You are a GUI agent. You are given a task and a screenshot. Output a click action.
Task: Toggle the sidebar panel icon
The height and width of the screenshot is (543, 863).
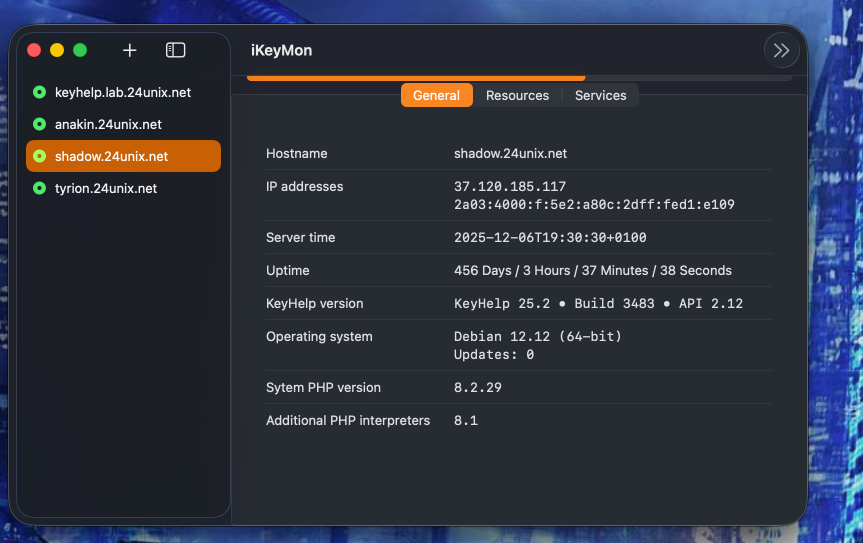click(175, 50)
